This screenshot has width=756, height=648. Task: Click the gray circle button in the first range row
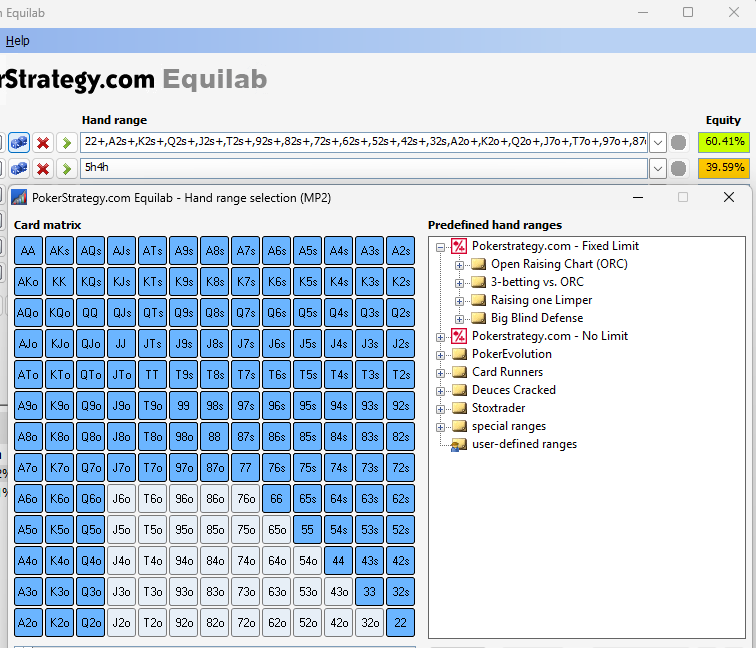tap(678, 143)
